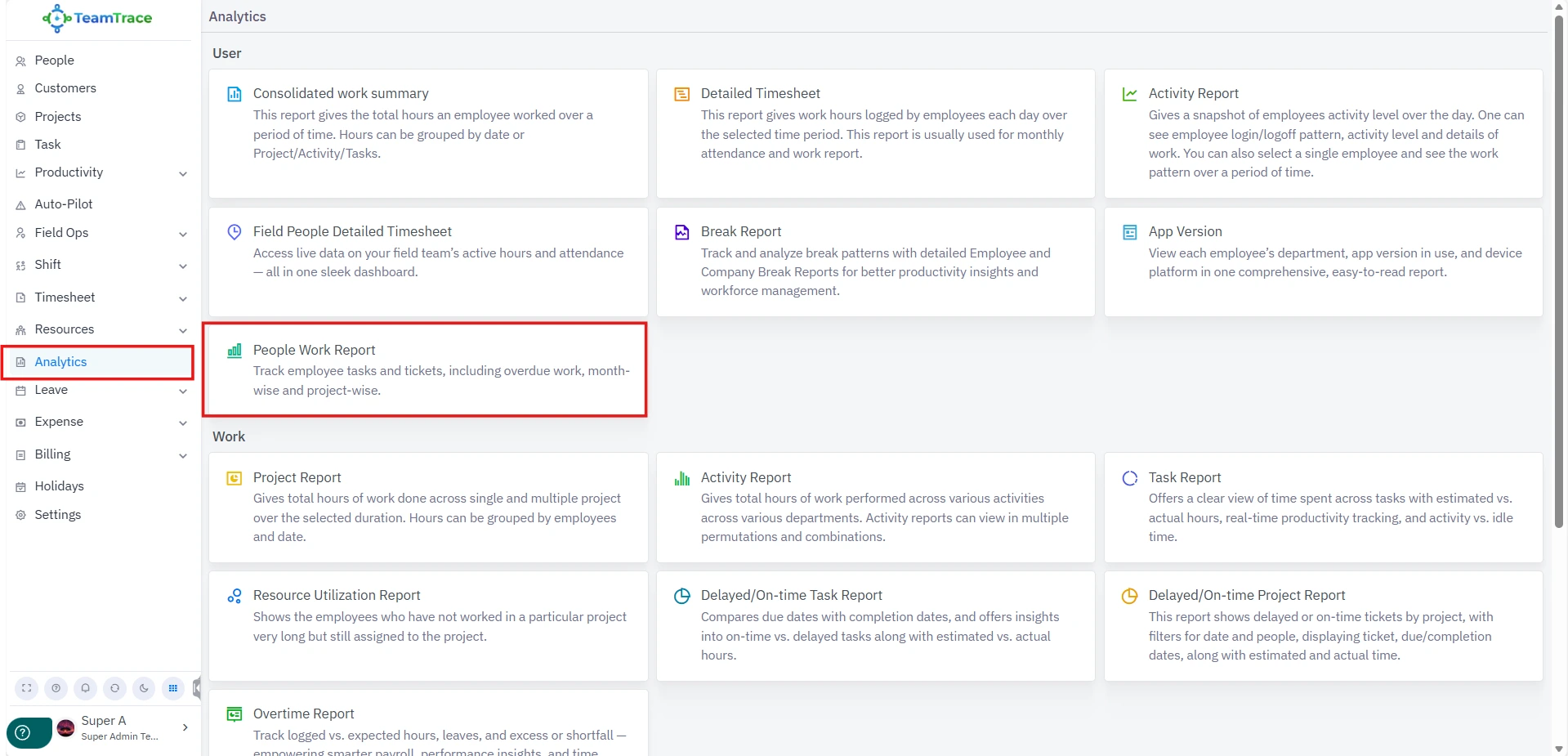1568x756 pixels.
Task: Open notifications via the bell icon
Action: [x=85, y=688]
